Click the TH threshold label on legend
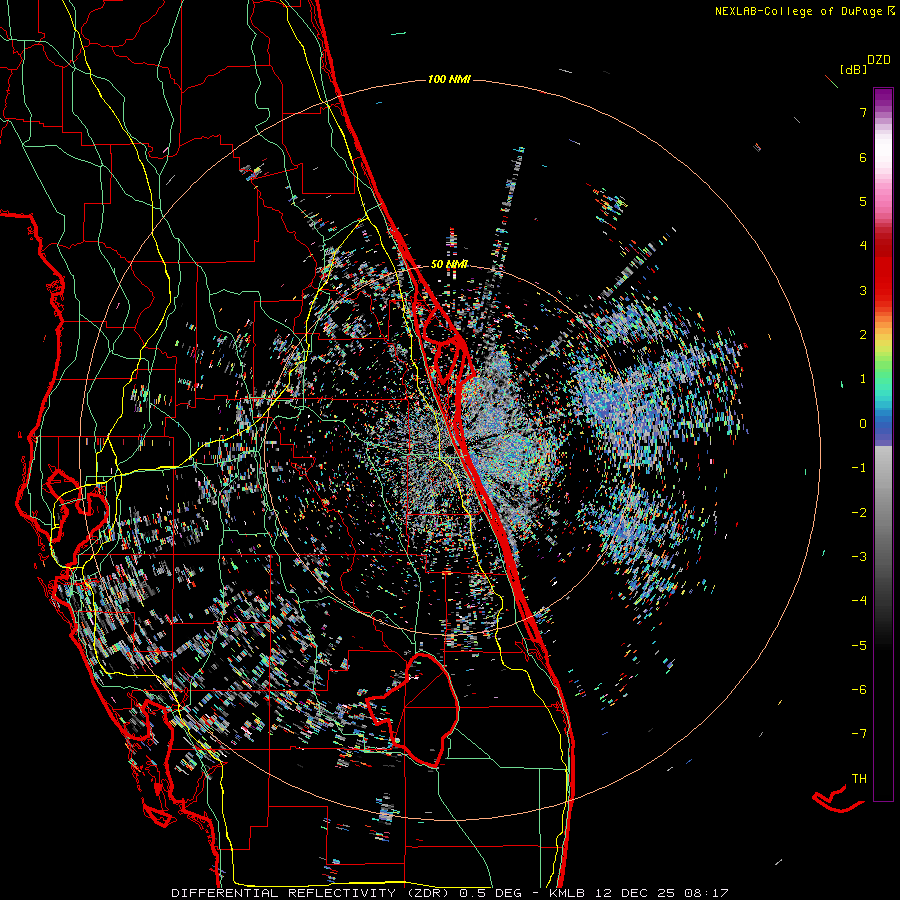Viewport: 900px width, 900px height. [x=859, y=778]
